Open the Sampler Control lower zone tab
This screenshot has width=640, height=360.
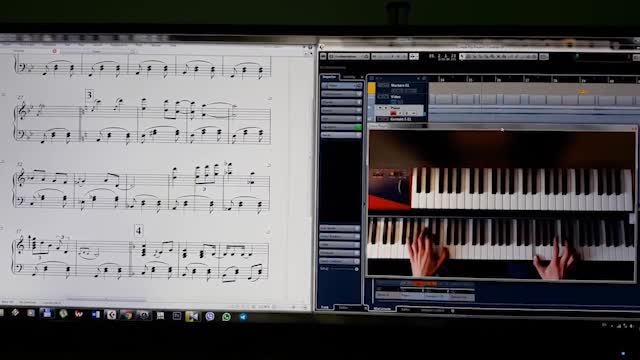pyautogui.click(x=432, y=310)
